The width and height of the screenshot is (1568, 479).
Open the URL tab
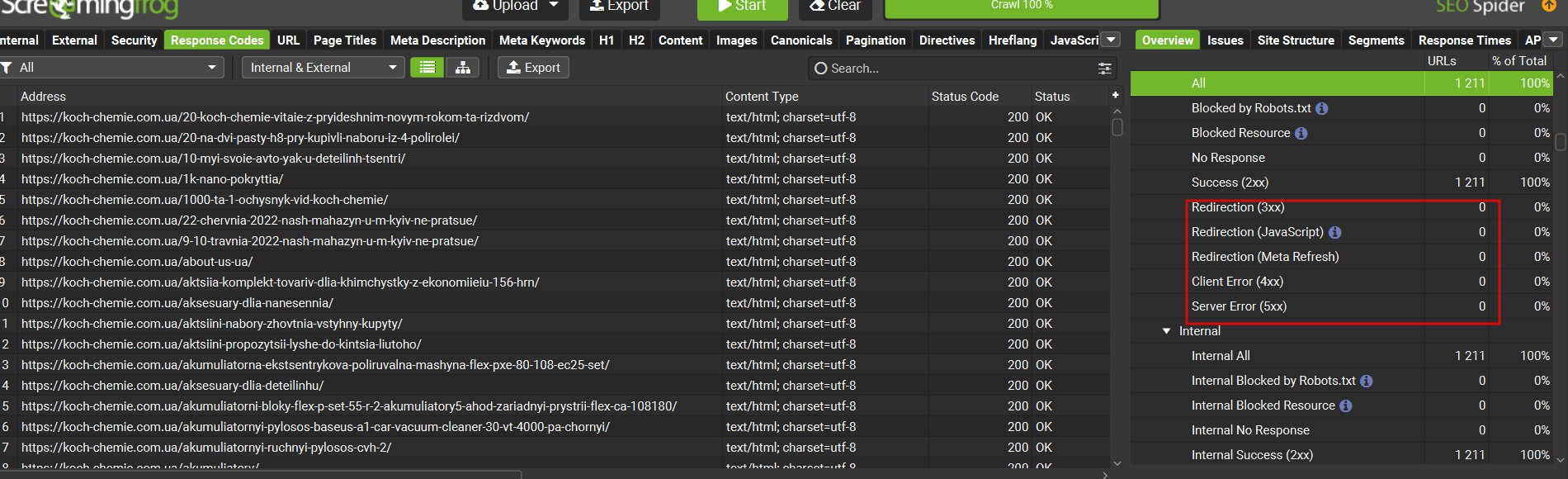click(x=288, y=40)
